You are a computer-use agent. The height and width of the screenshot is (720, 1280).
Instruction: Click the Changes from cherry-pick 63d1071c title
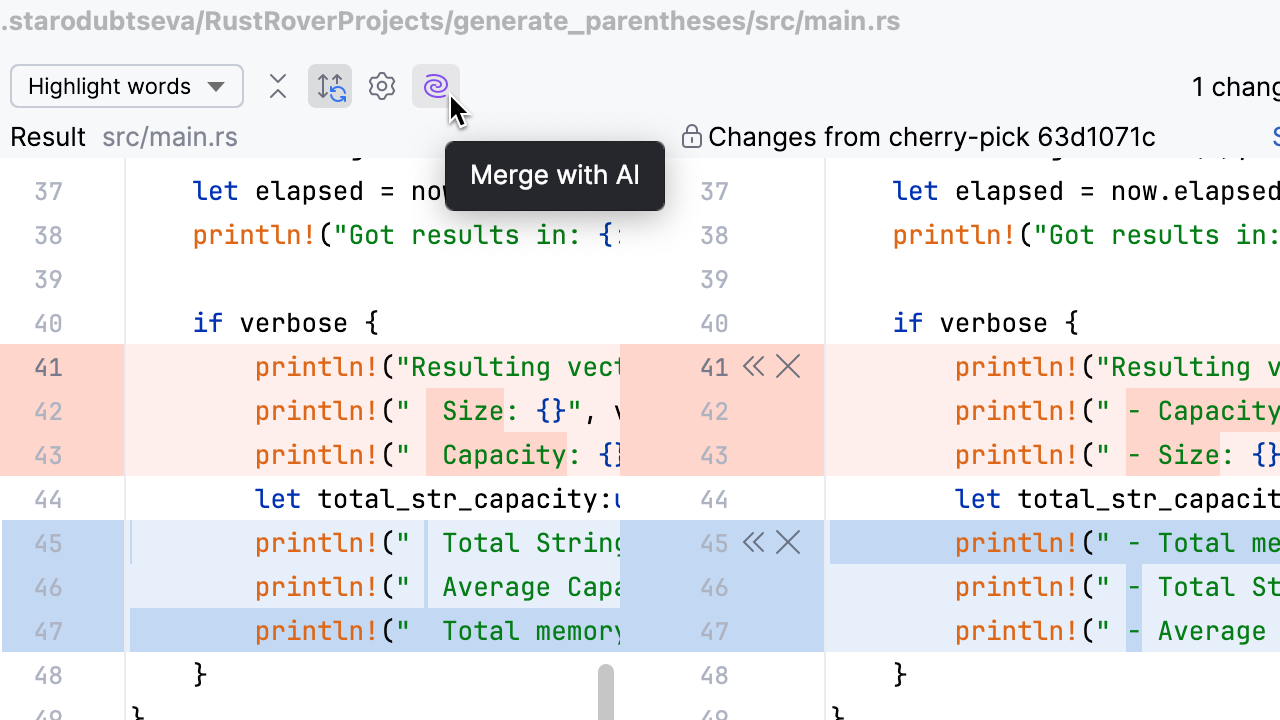click(931, 137)
